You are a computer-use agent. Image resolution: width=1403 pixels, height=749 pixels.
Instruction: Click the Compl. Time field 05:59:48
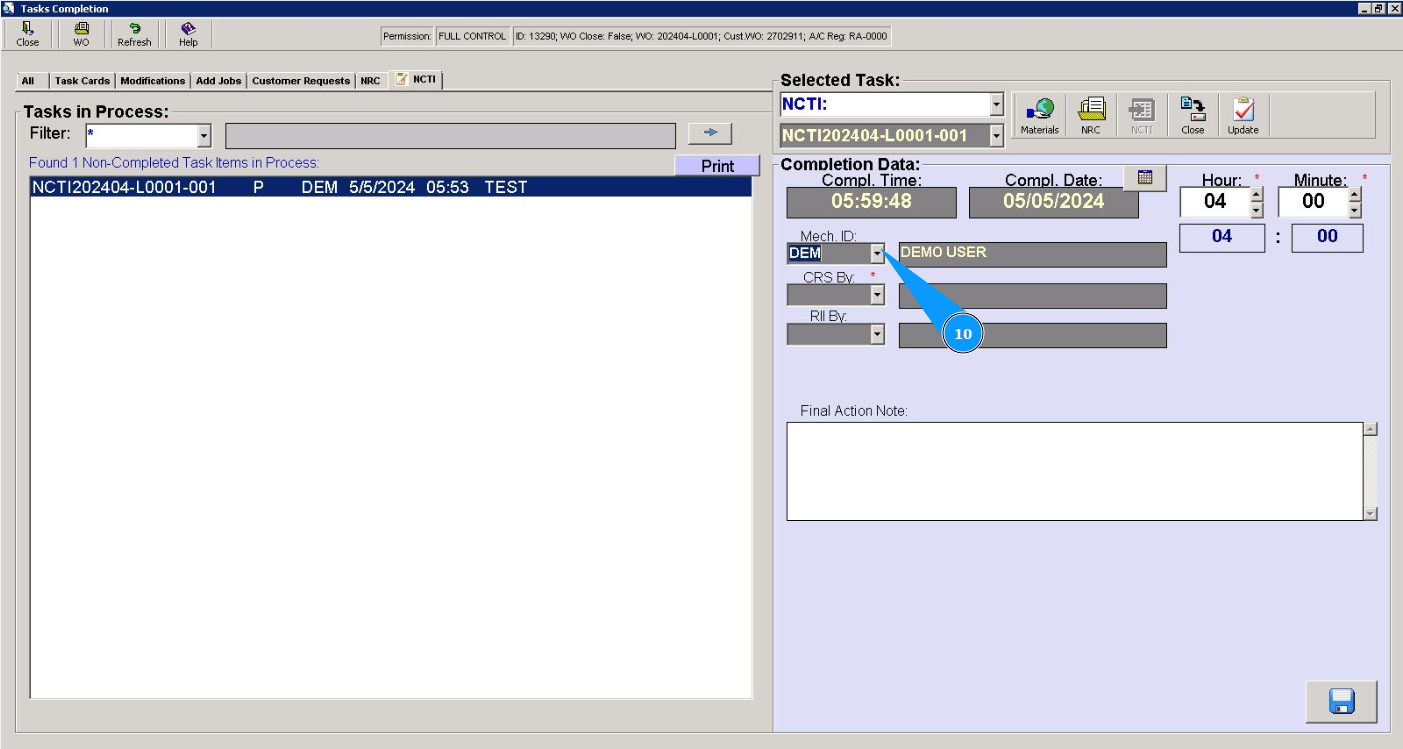tap(871, 202)
